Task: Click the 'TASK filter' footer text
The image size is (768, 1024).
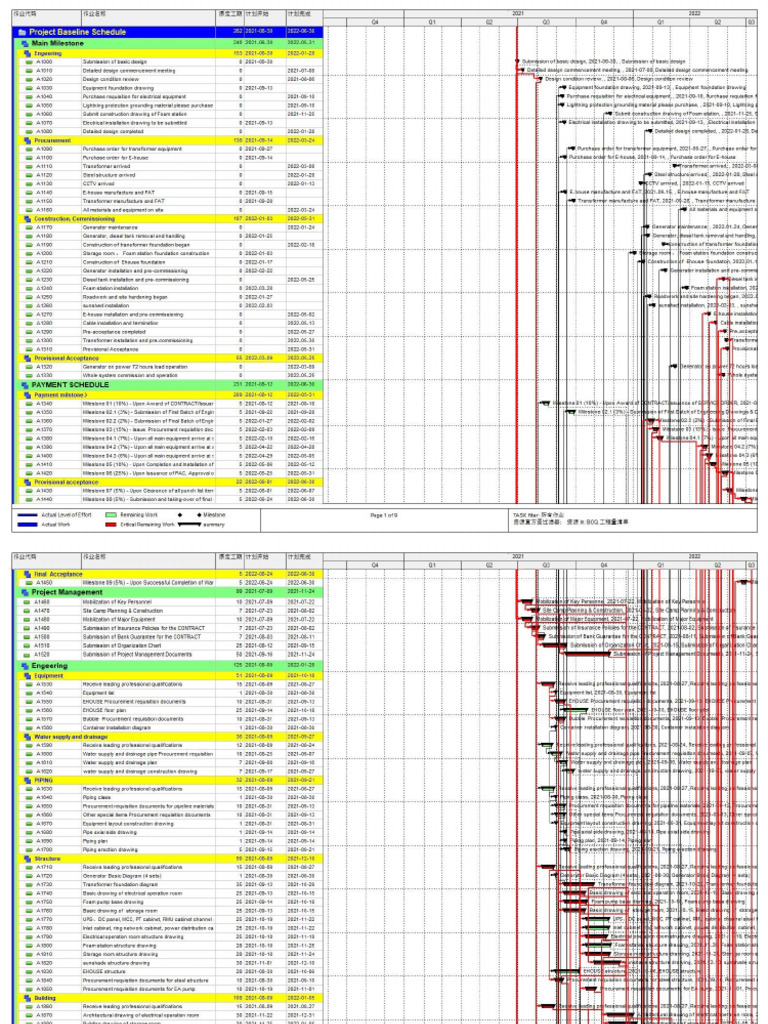Action: (538, 515)
